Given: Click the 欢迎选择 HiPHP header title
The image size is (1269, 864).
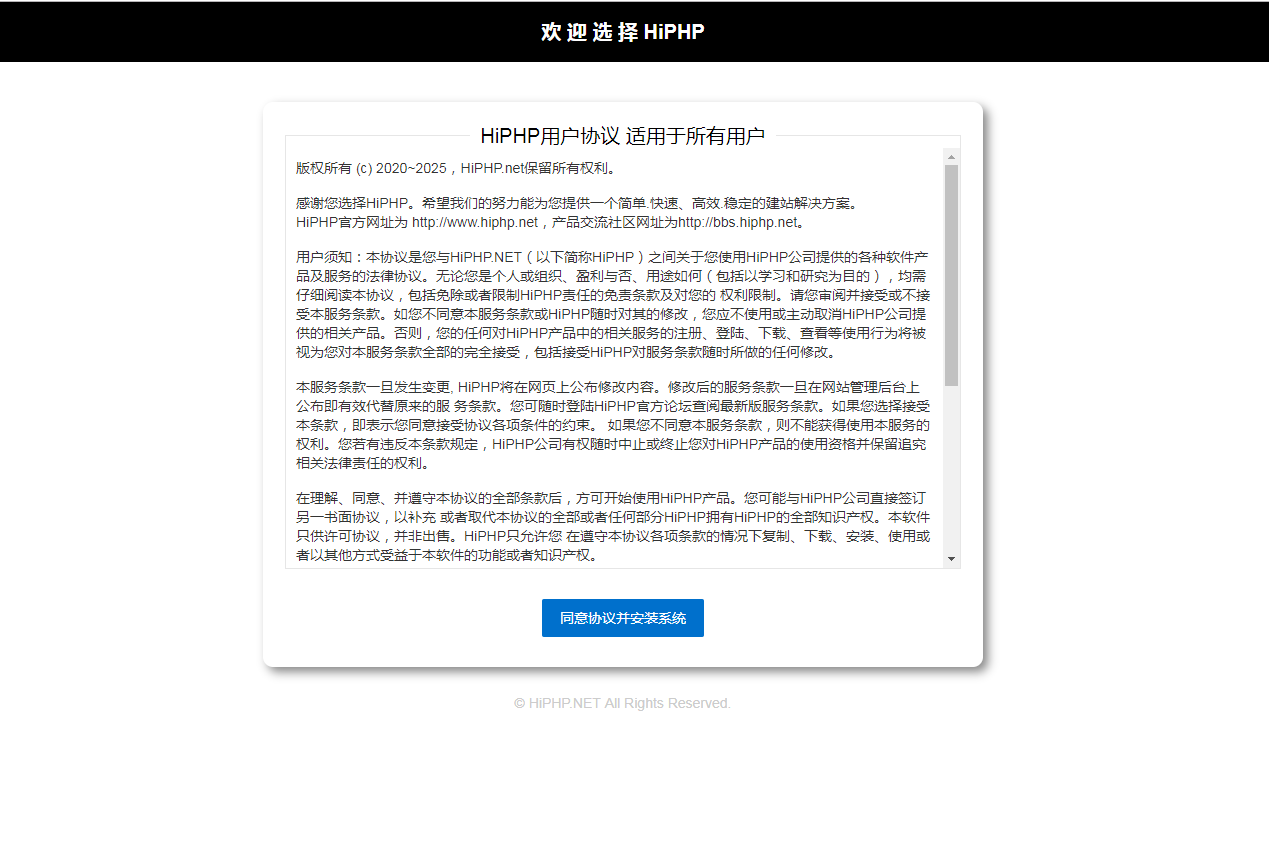Looking at the screenshot, I should [622, 32].
